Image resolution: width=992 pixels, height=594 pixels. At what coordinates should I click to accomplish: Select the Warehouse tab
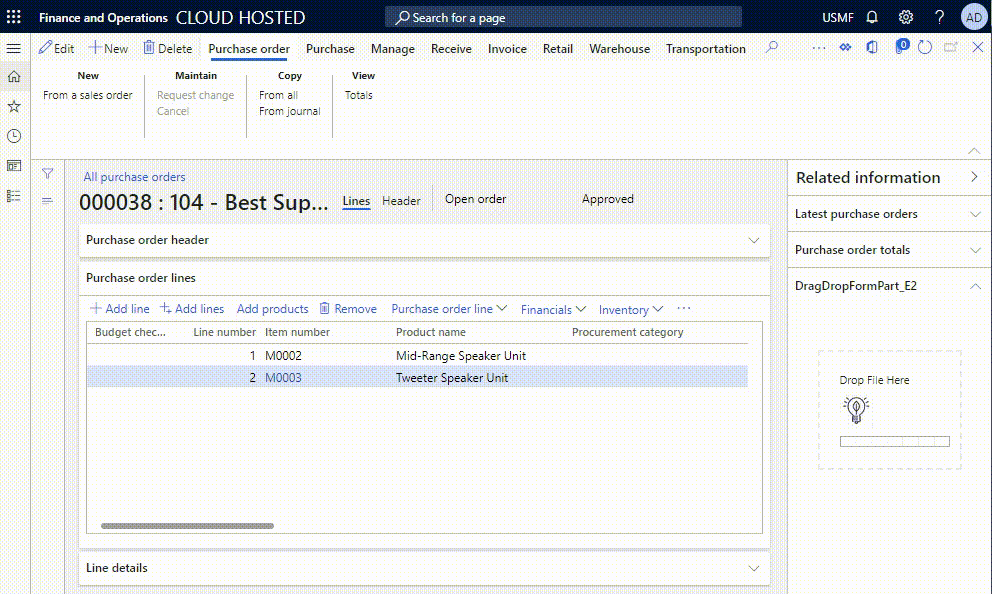click(x=619, y=49)
